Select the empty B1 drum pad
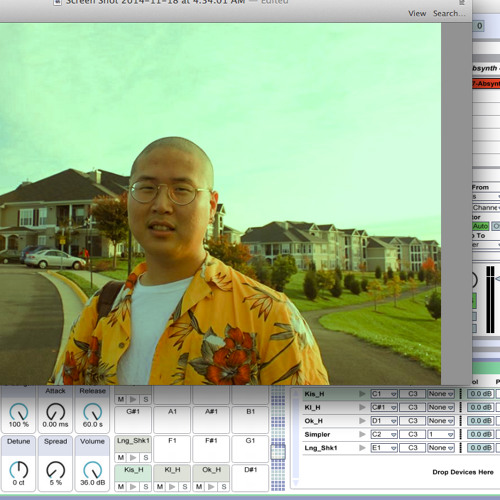This screenshot has height=500, width=500. (250, 420)
